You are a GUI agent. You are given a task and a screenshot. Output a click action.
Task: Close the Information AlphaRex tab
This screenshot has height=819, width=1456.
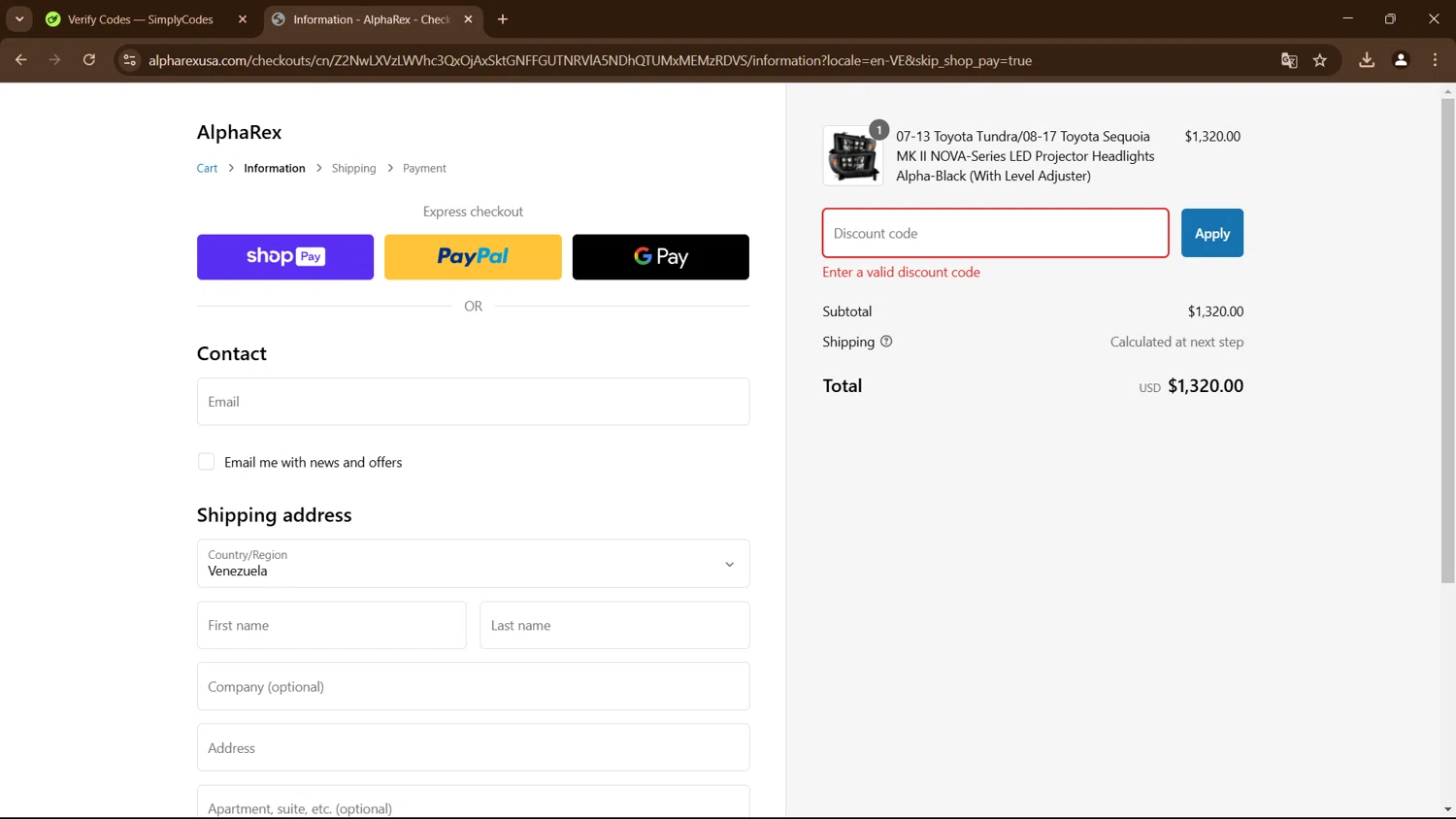[x=468, y=19]
